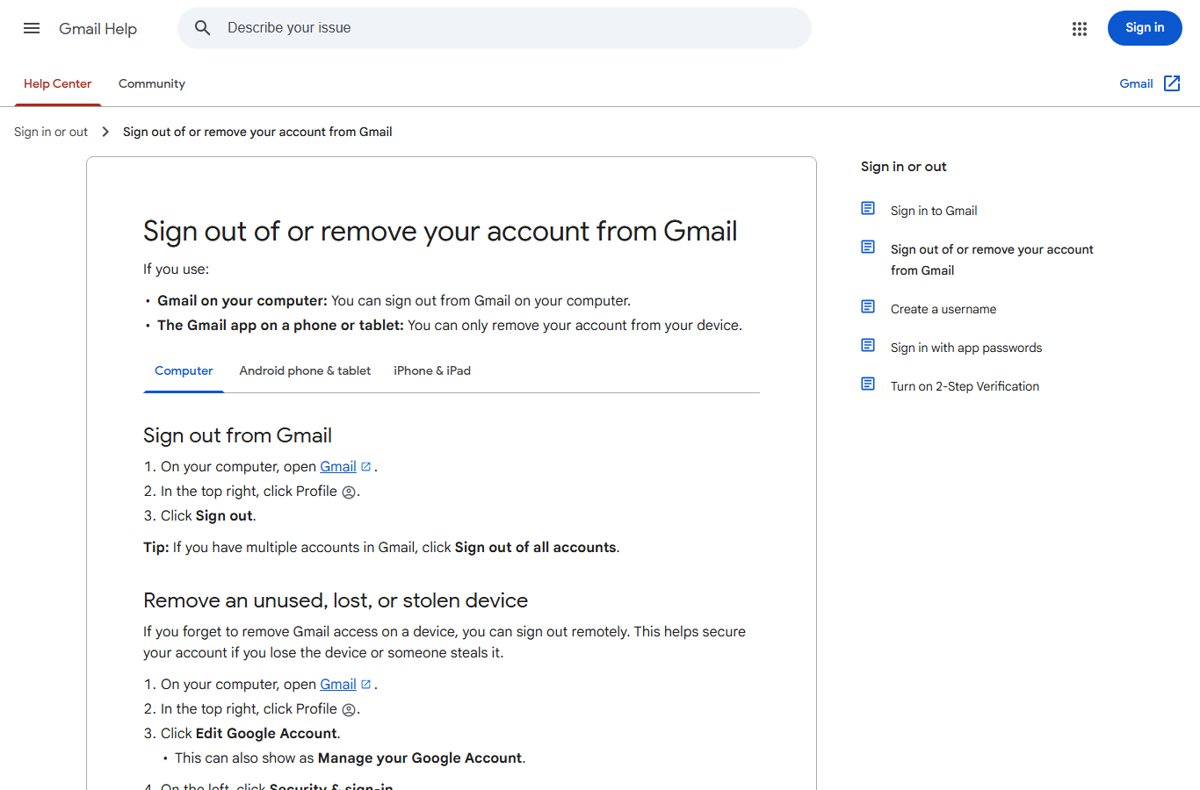Open the Google apps grid

(x=1079, y=28)
